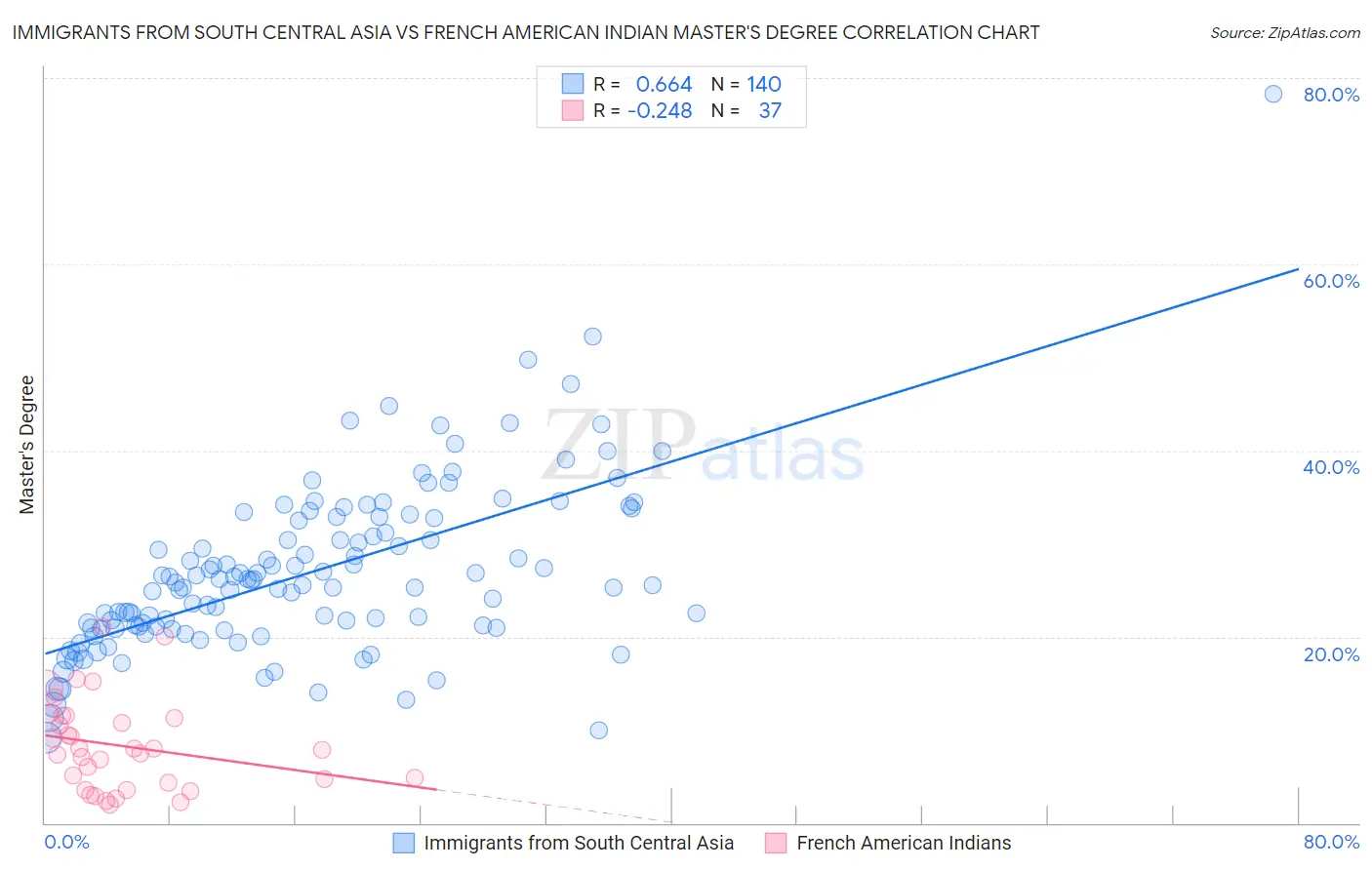Click the 20.0% y-axis tick label
The width and height of the screenshot is (1372, 870).
[1331, 654]
